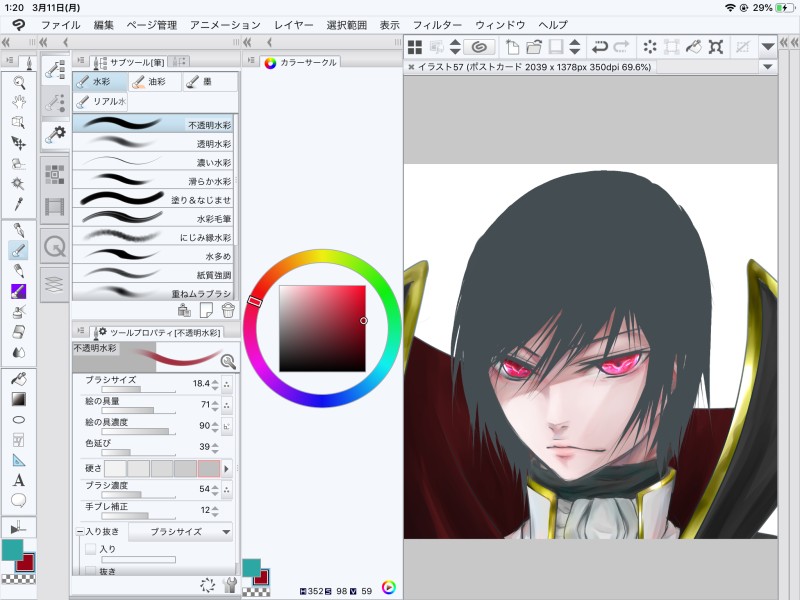Screen dimensions: 800x600
Task: Close the イラスト57 canvas tab
Action: [411, 67]
